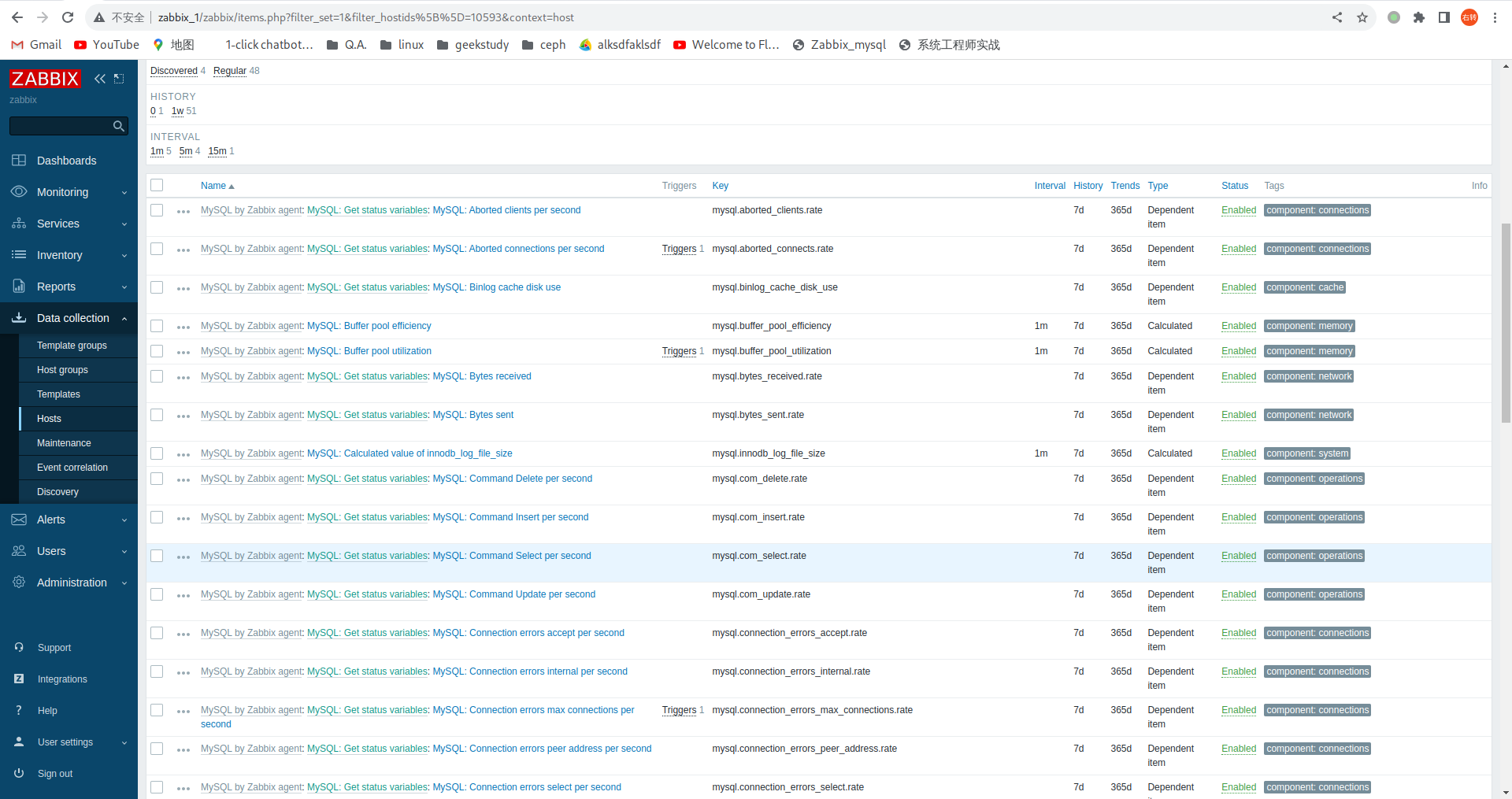
Task: Click the Zabbix kiosk mode icon
Action: [119, 79]
